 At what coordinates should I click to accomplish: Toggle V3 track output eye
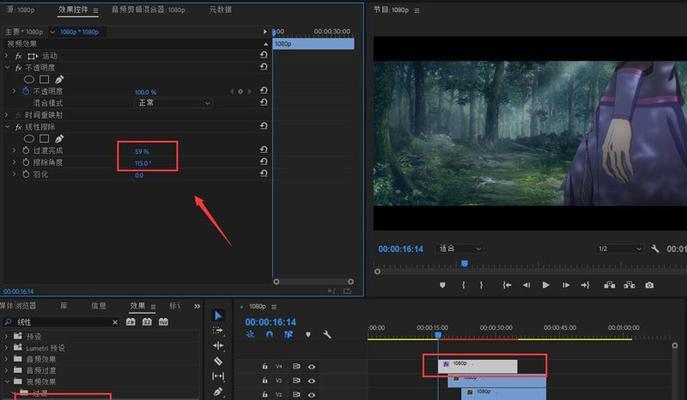pos(312,381)
